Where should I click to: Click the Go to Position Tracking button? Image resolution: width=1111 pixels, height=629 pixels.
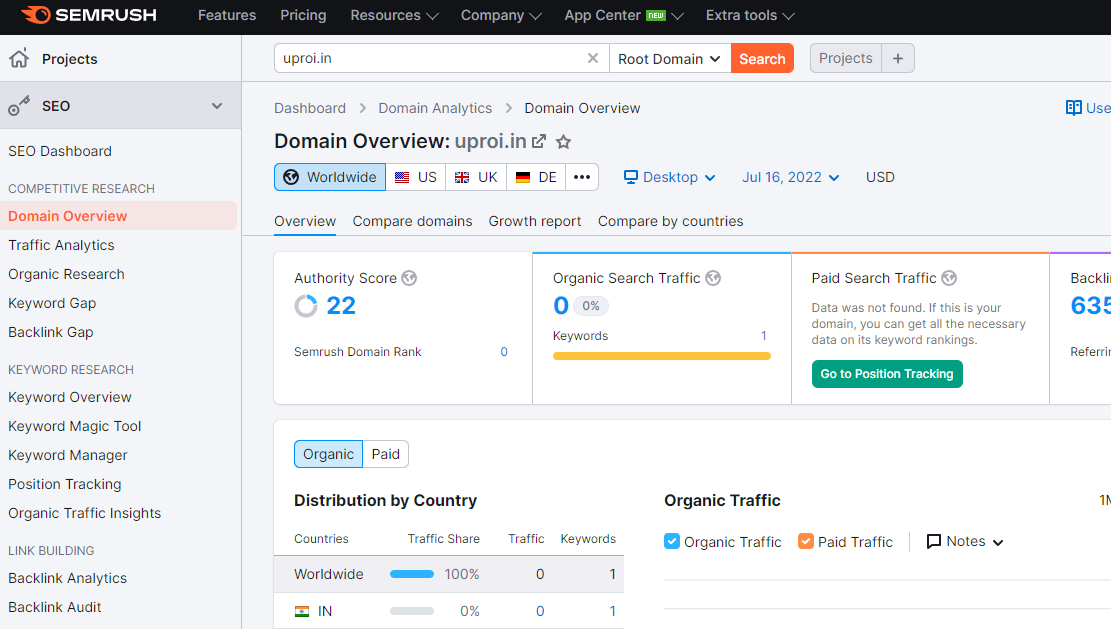(x=887, y=374)
